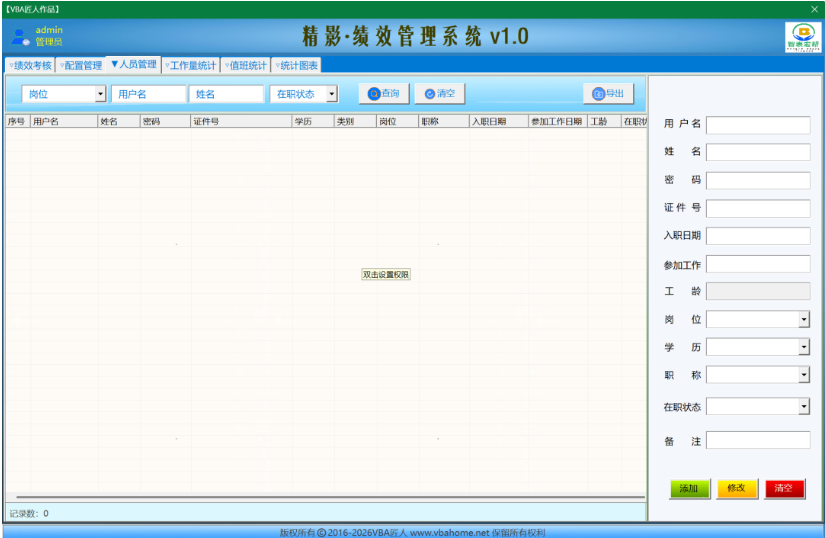Screen dimensions: 825x538
Task: Click the logo icon at top right
Action: coord(802,37)
